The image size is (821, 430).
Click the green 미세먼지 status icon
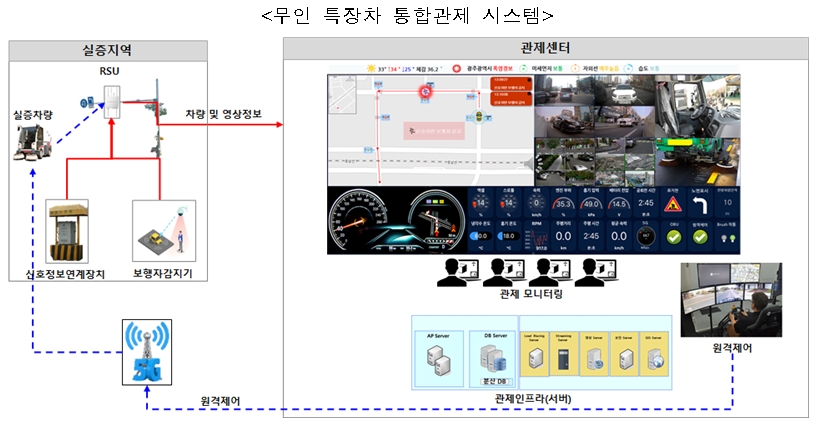pos(523,69)
